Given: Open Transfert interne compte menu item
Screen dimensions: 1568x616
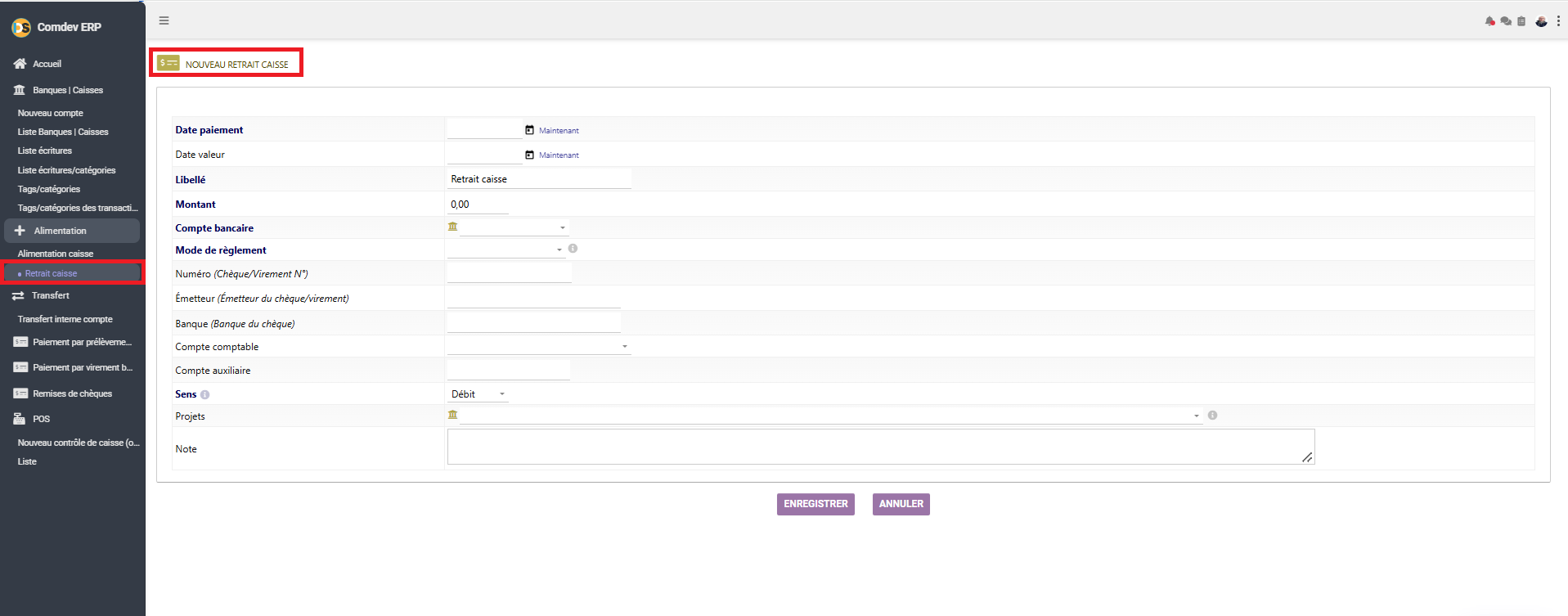Looking at the screenshot, I should coord(65,319).
